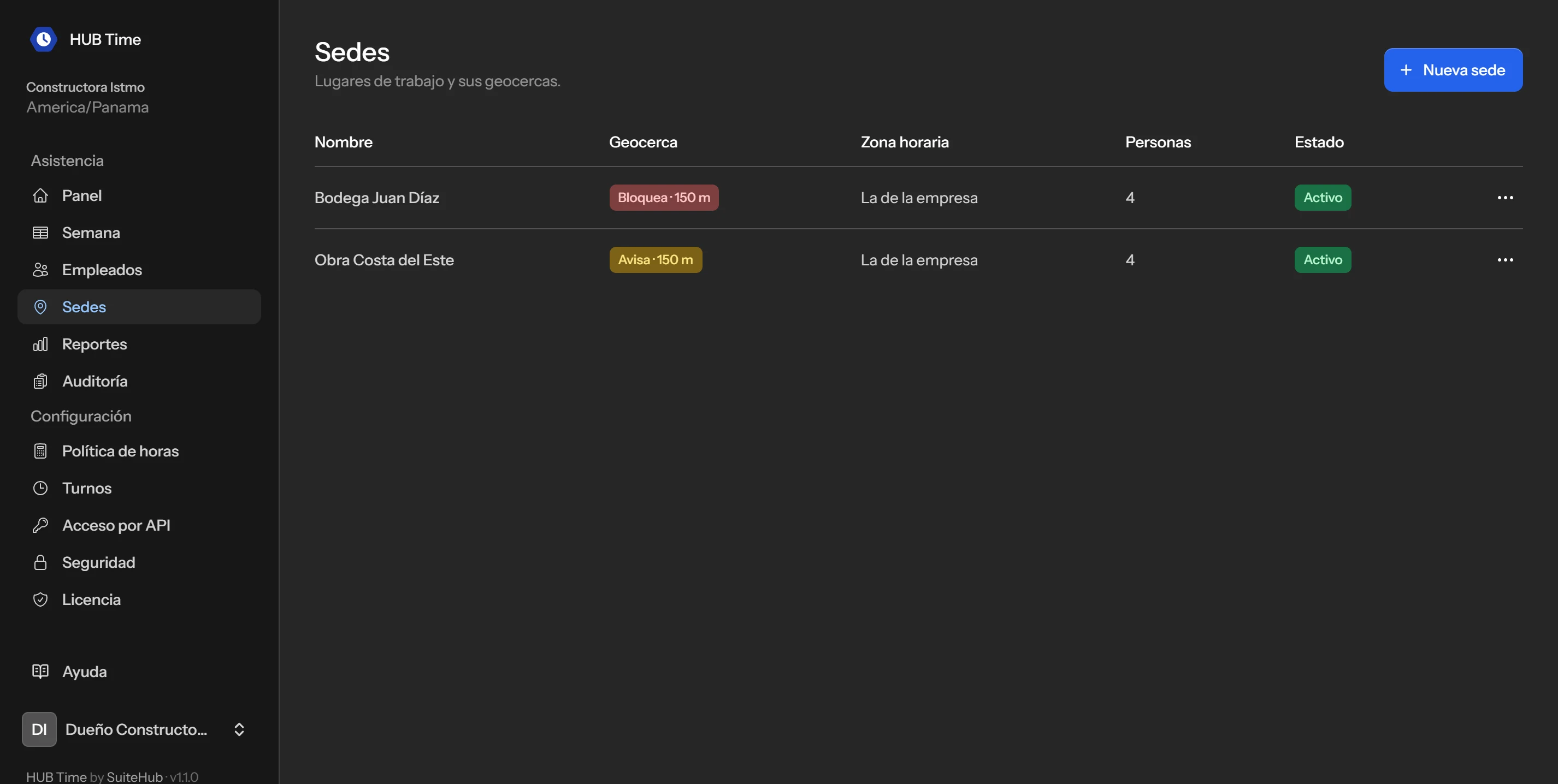Select the Bodega Juan Díaz name
Screen dimensions: 1558x784
(x=377, y=198)
